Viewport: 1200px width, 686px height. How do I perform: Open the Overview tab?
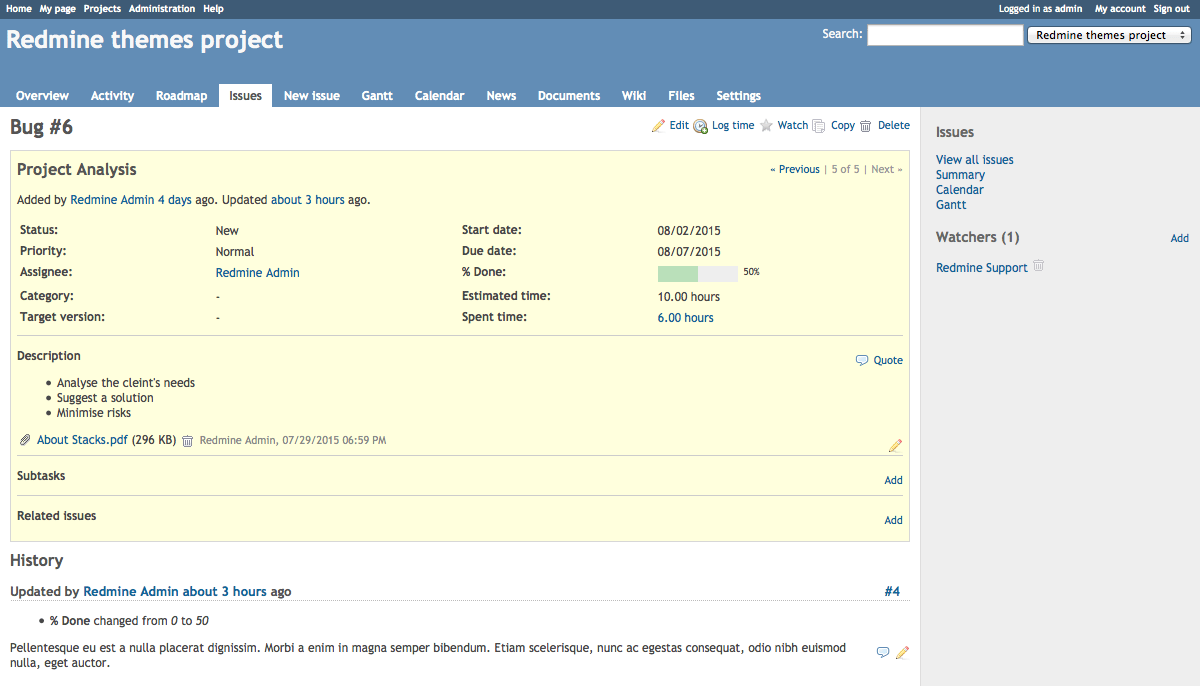coord(42,96)
